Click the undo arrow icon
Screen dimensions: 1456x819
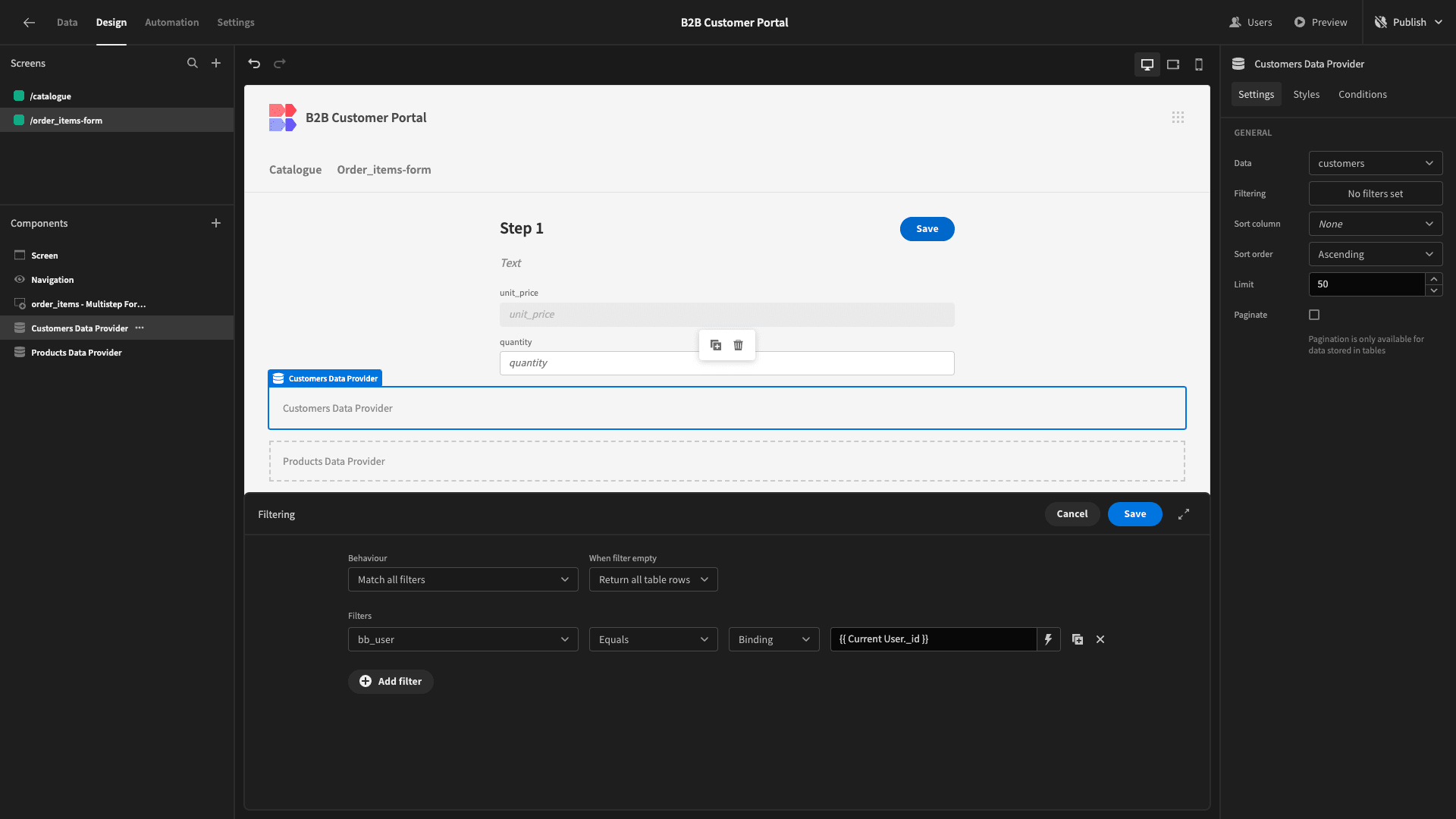coord(255,63)
